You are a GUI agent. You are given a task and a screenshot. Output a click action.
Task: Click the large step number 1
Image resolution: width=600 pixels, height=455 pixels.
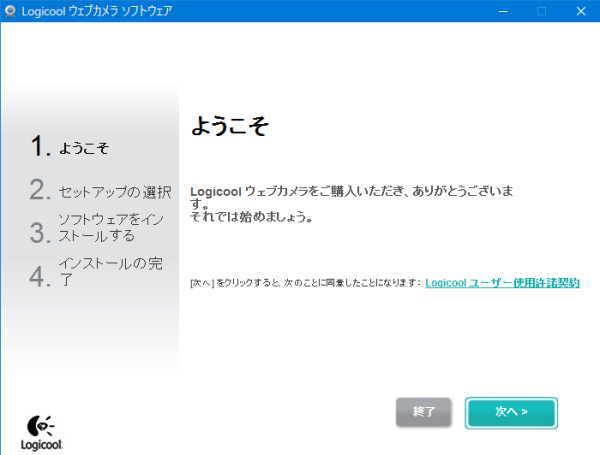40,147
